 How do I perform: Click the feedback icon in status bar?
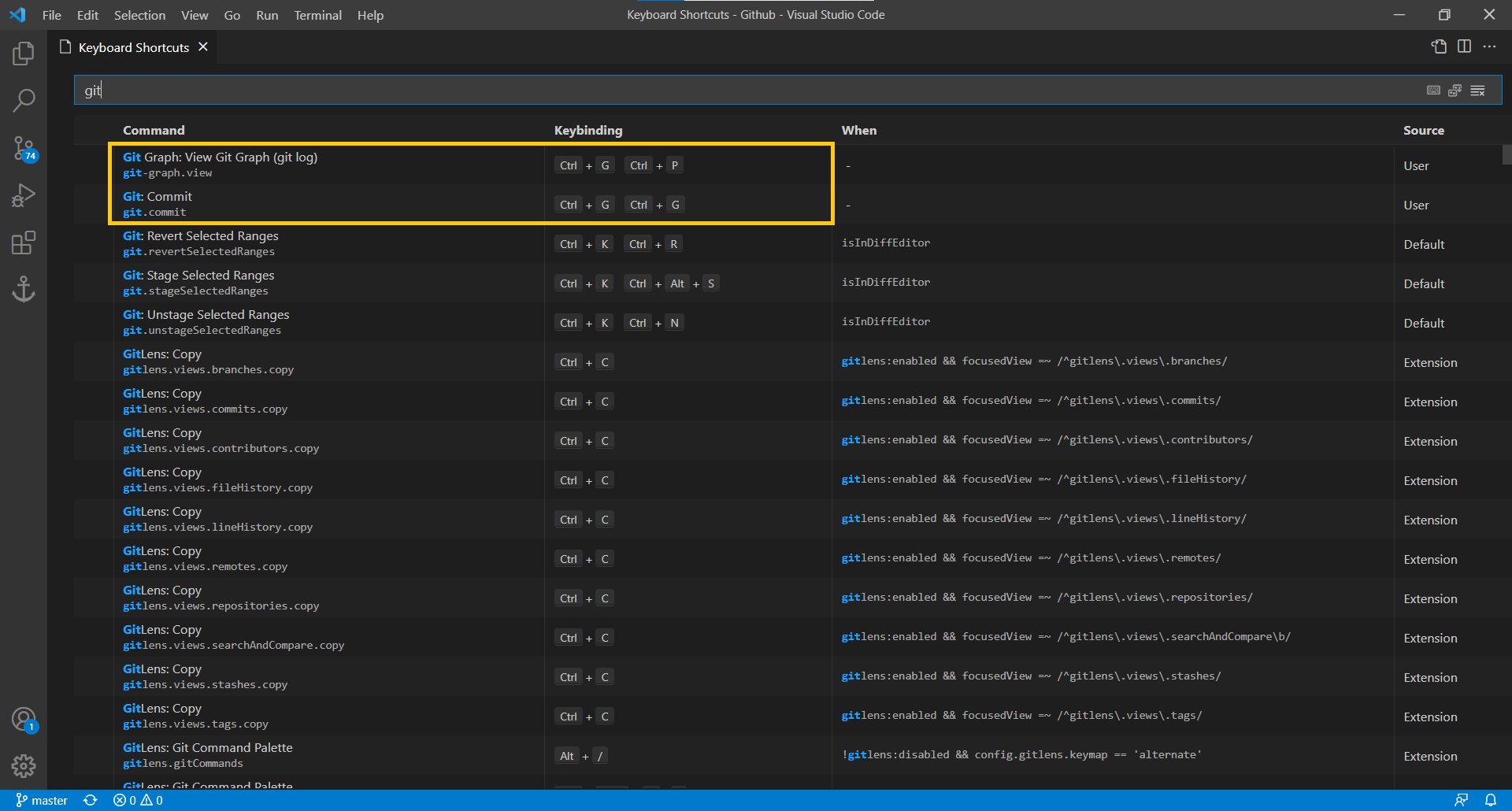1461,800
